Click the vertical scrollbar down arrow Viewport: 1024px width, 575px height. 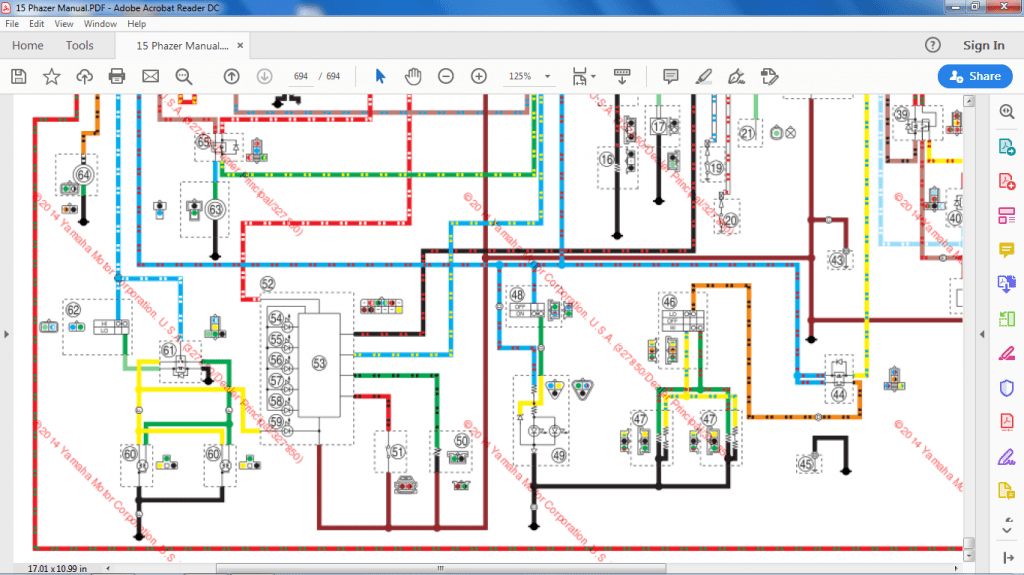point(969,556)
